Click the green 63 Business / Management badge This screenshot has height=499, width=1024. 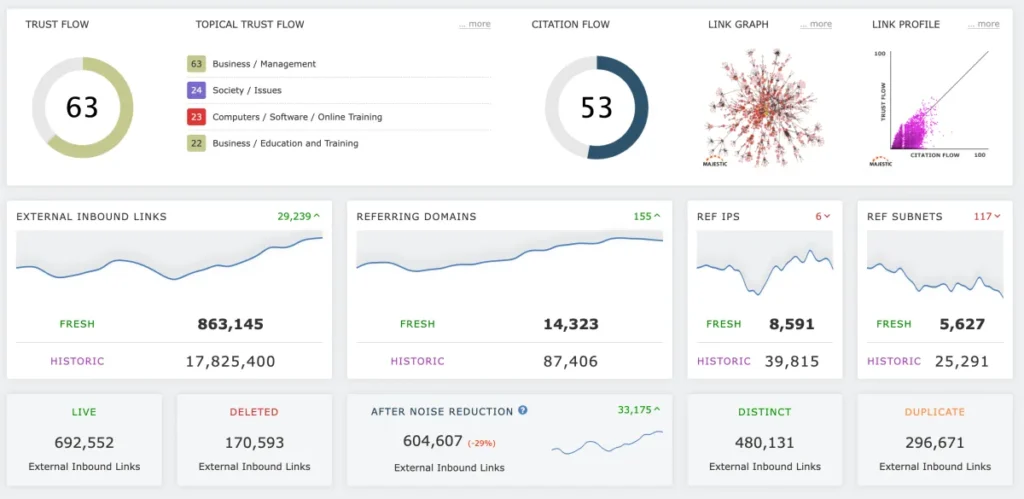[x=196, y=64]
